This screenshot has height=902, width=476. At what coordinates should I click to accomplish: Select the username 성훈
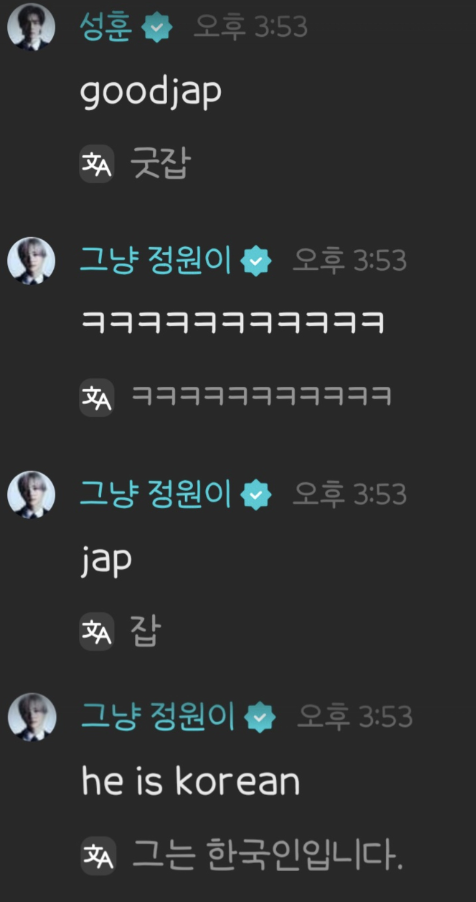(x=106, y=27)
